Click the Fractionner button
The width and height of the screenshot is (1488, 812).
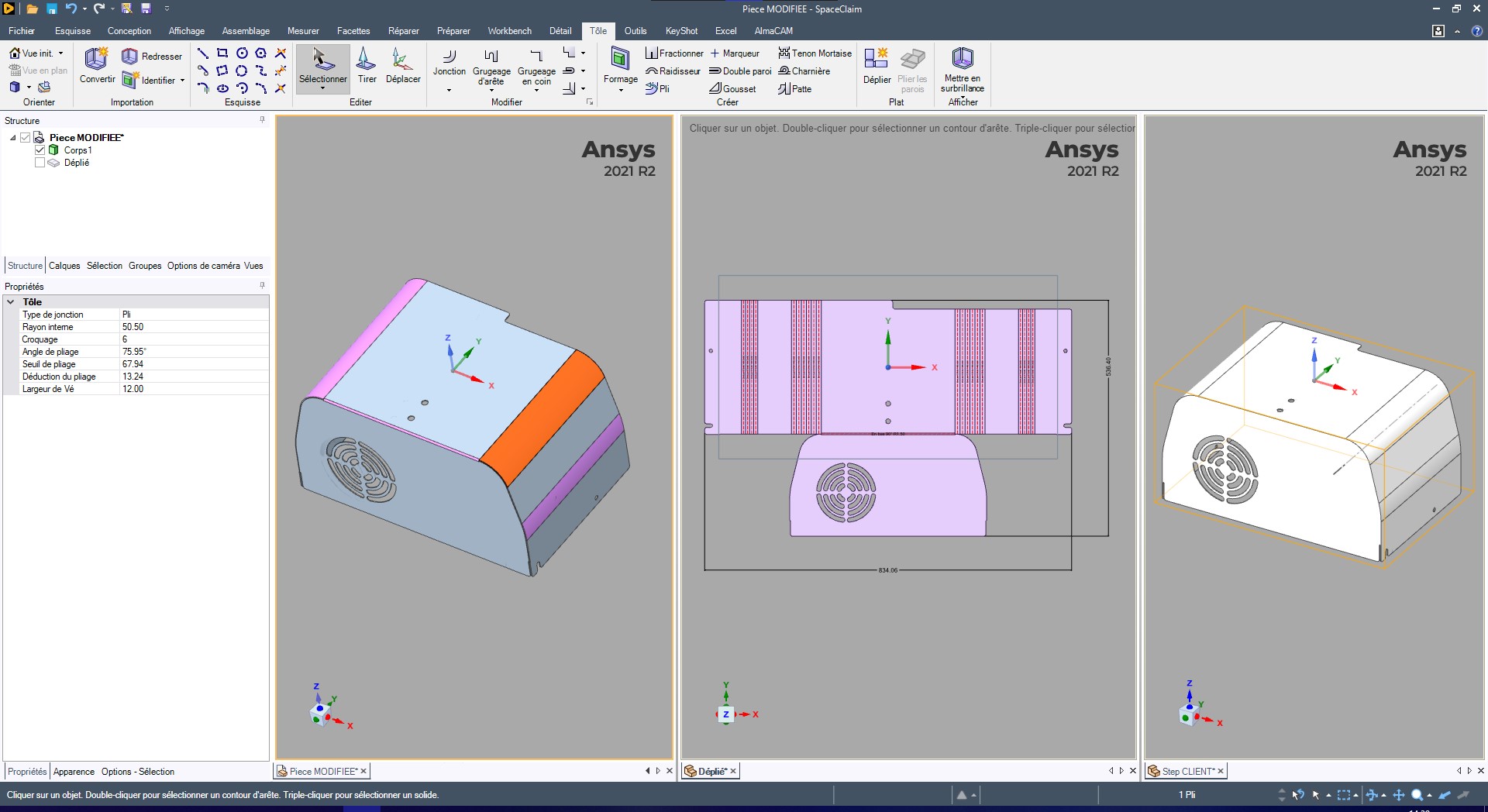pos(674,53)
